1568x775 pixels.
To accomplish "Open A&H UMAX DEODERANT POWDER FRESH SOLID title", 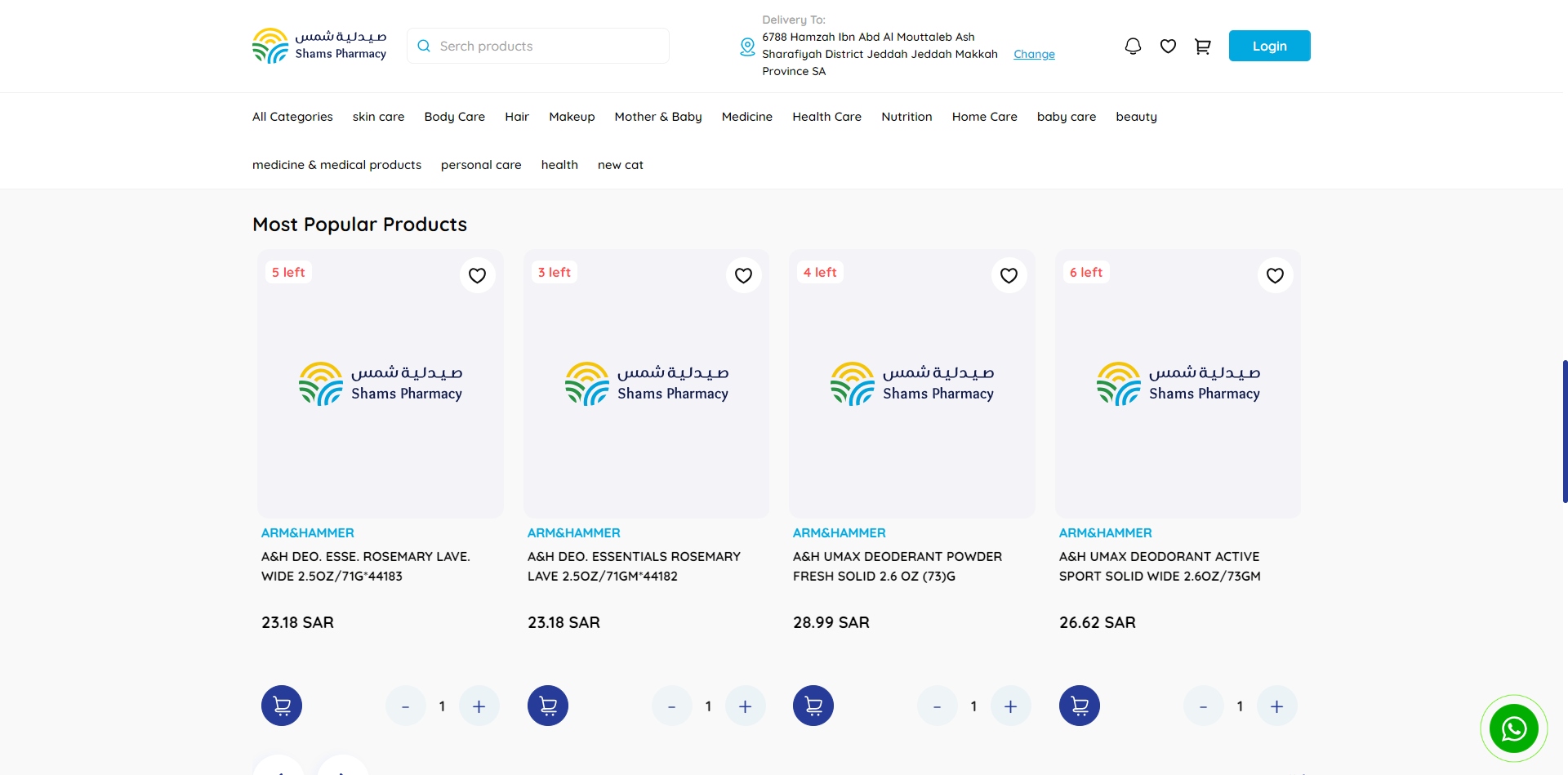I will (898, 566).
